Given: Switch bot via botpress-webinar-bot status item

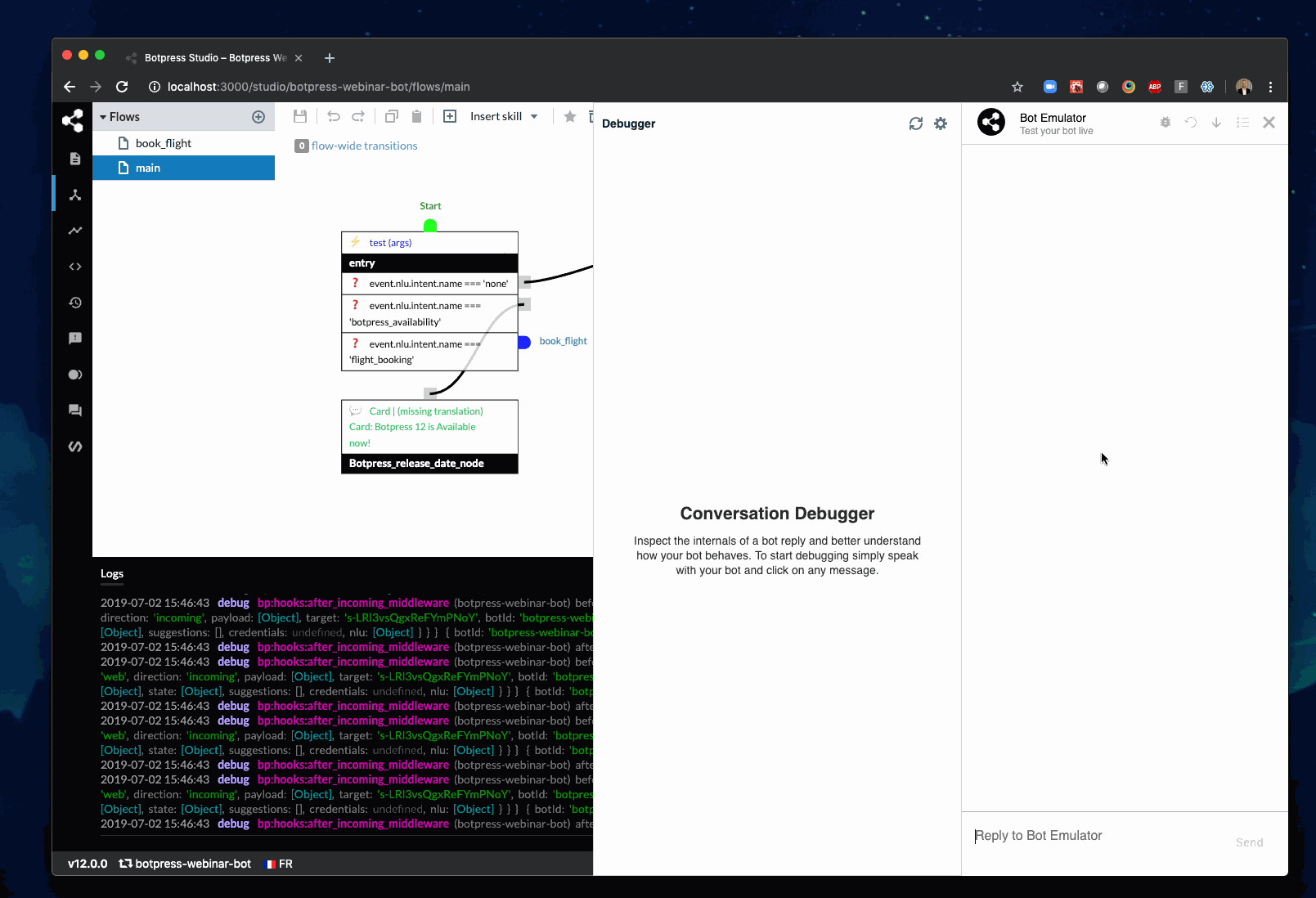Looking at the screenshot, I should [x=185, y=864].
